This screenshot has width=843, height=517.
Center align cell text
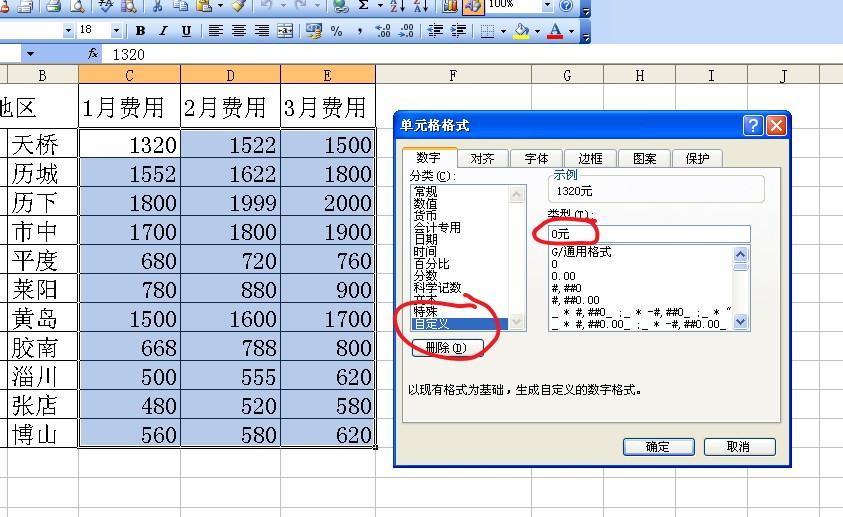[x=239, y=31]
